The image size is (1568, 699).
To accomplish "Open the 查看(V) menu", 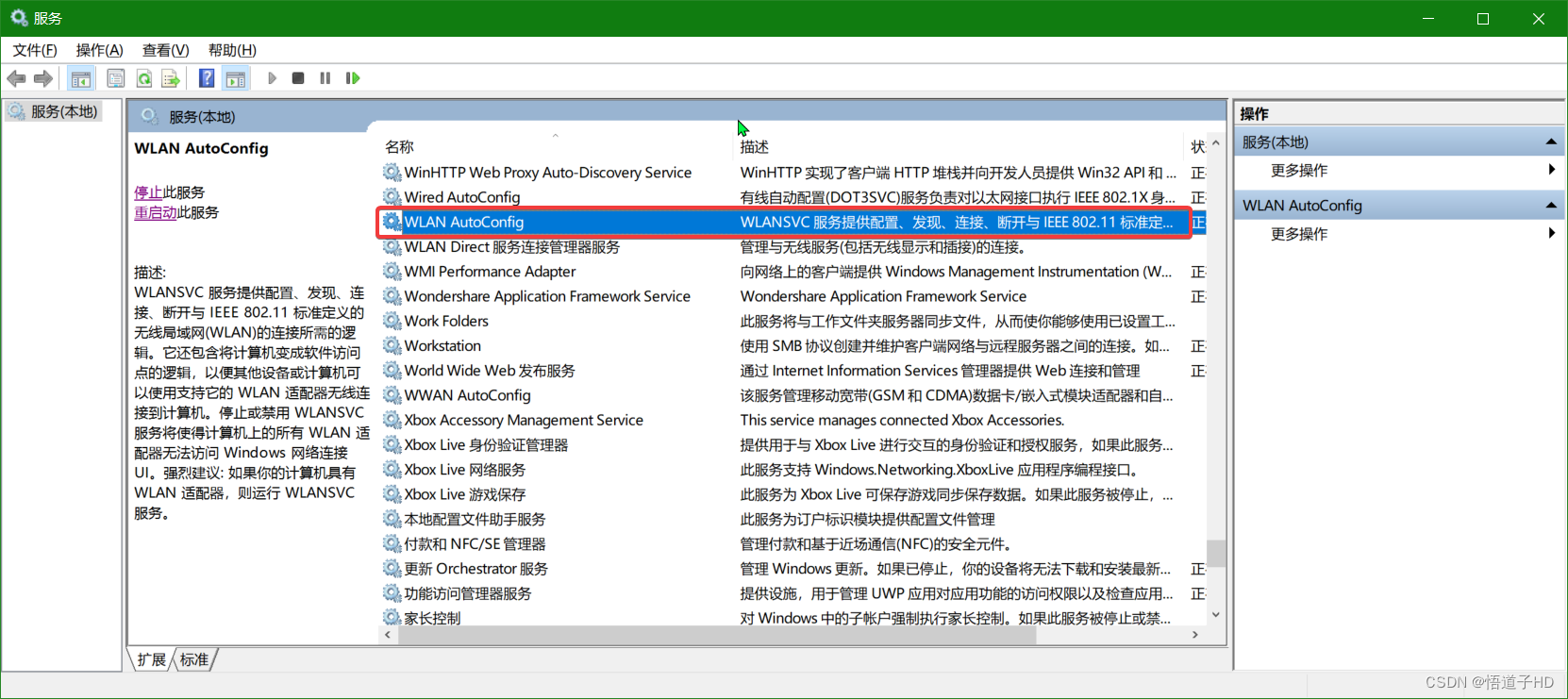I will (x=166, y=50).
